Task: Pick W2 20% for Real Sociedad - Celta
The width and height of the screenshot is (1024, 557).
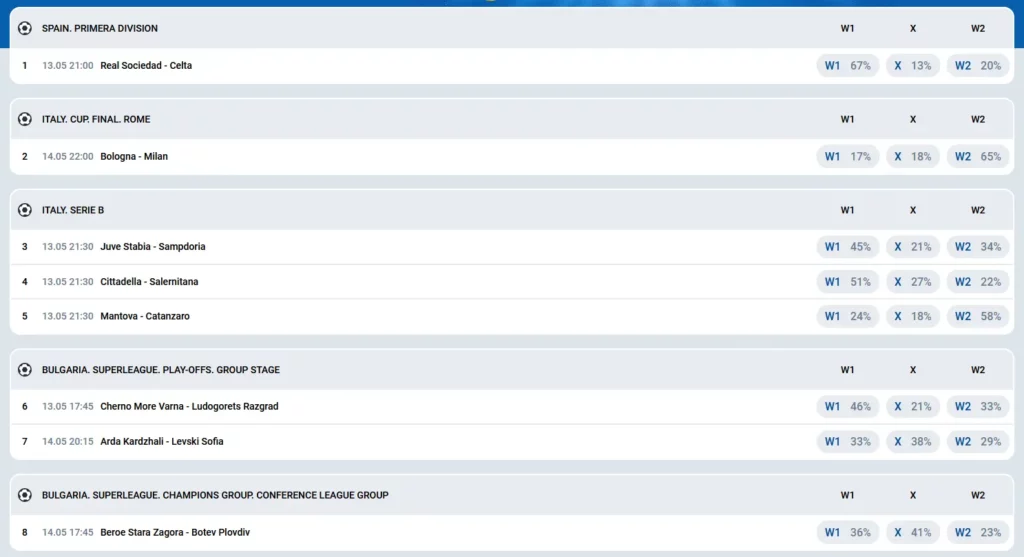Action: click(x=978, y=65)
